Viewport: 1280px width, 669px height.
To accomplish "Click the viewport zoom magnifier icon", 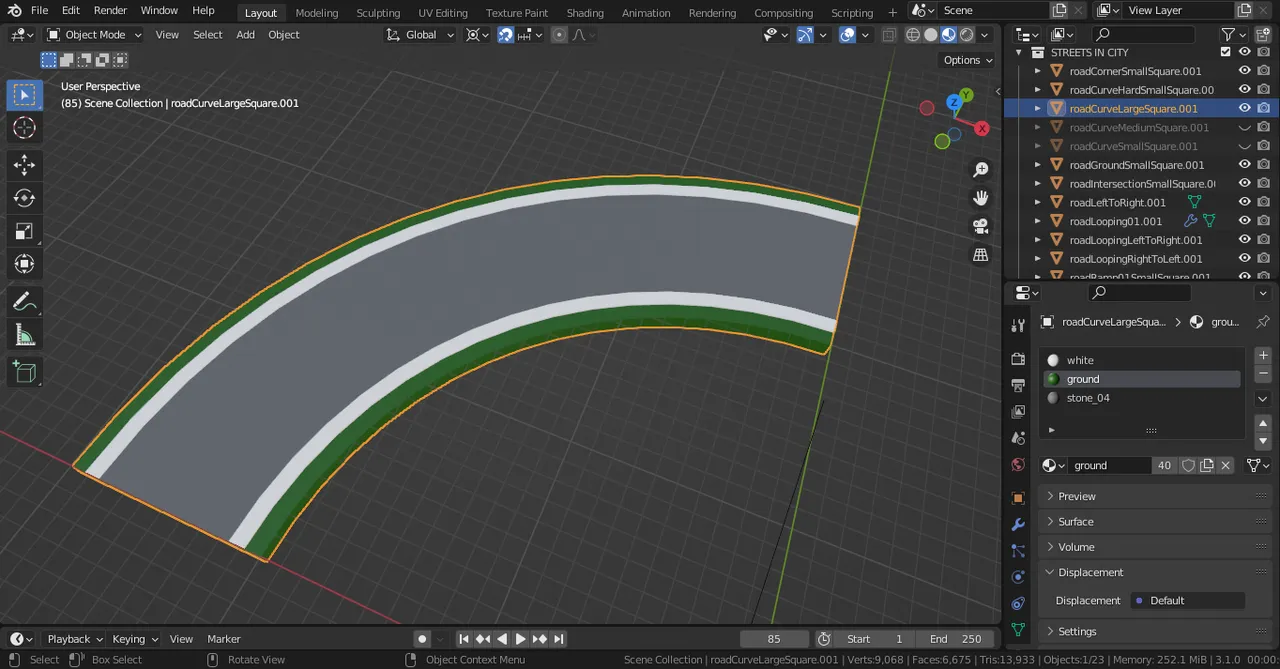I will tap(981, 170).
